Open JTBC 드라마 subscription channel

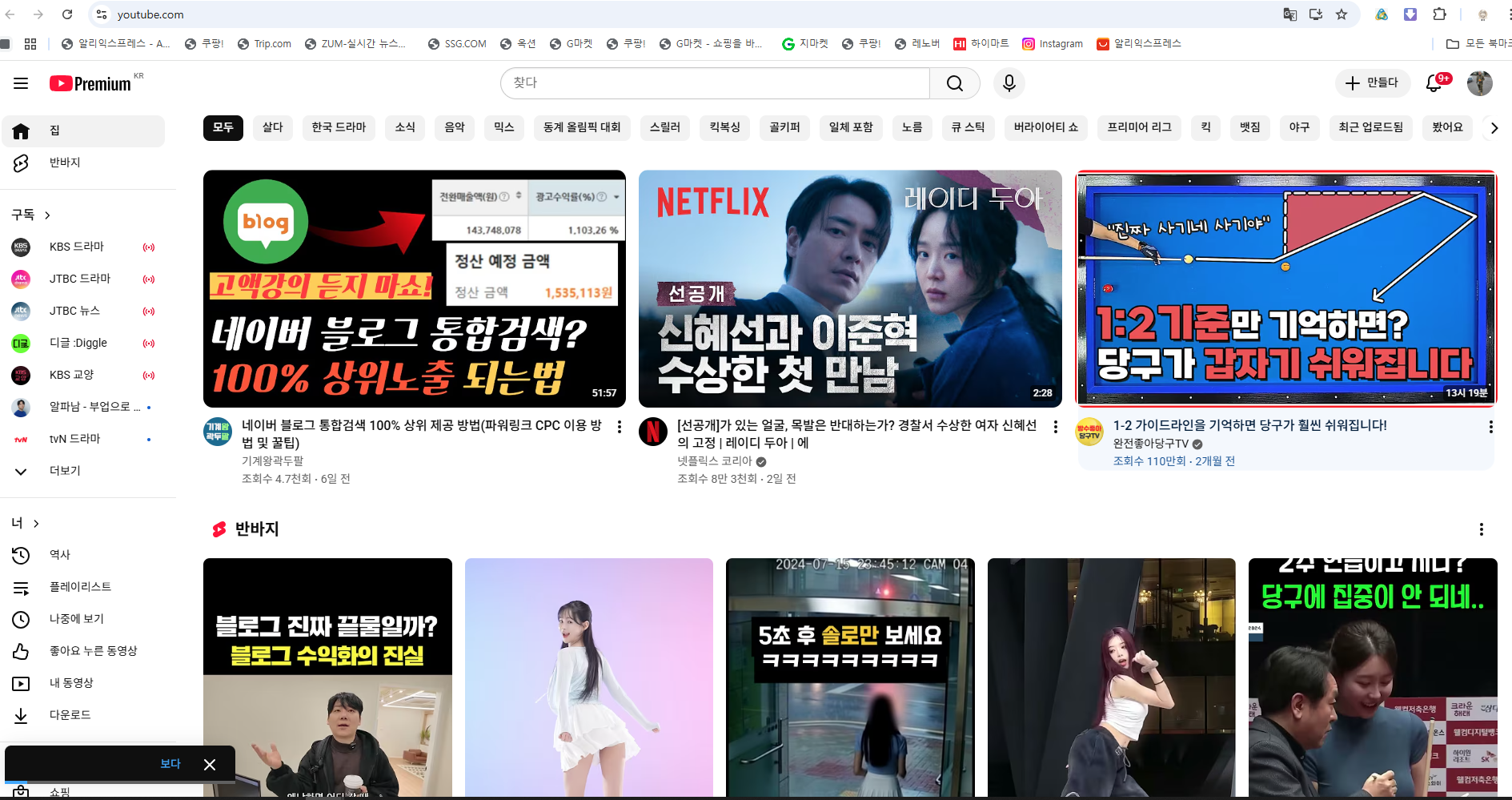(83, 279)
